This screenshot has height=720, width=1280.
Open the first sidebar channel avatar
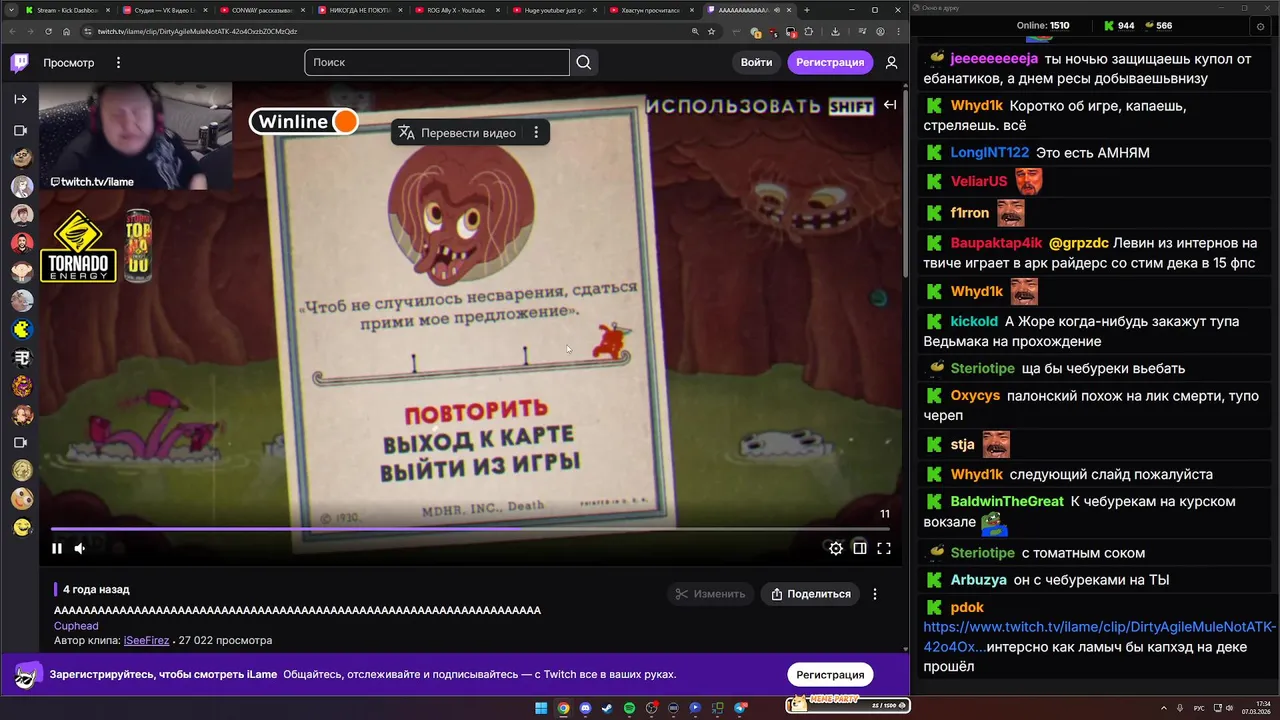coord(22,158)
